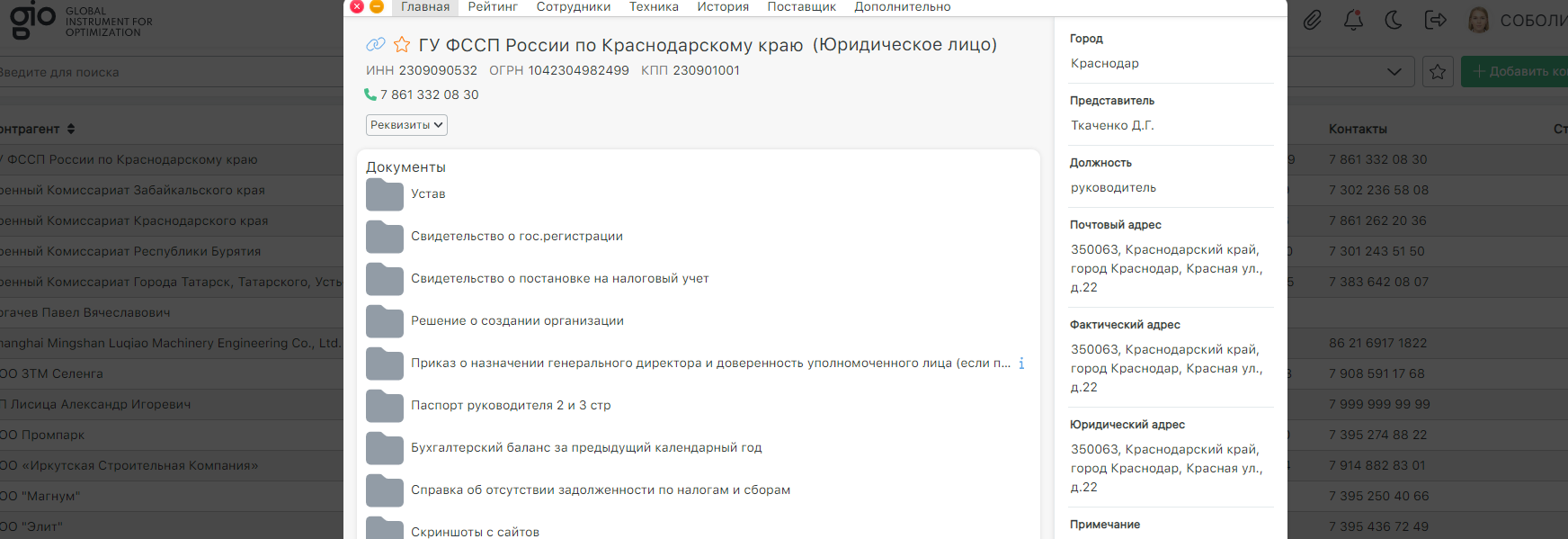
Task: Select row Военный Комиссариат Забайкальского края
Action: 171,190
